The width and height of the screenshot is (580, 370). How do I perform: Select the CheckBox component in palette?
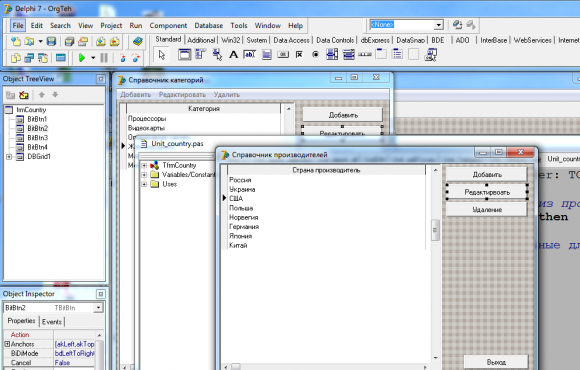(299, 55)
